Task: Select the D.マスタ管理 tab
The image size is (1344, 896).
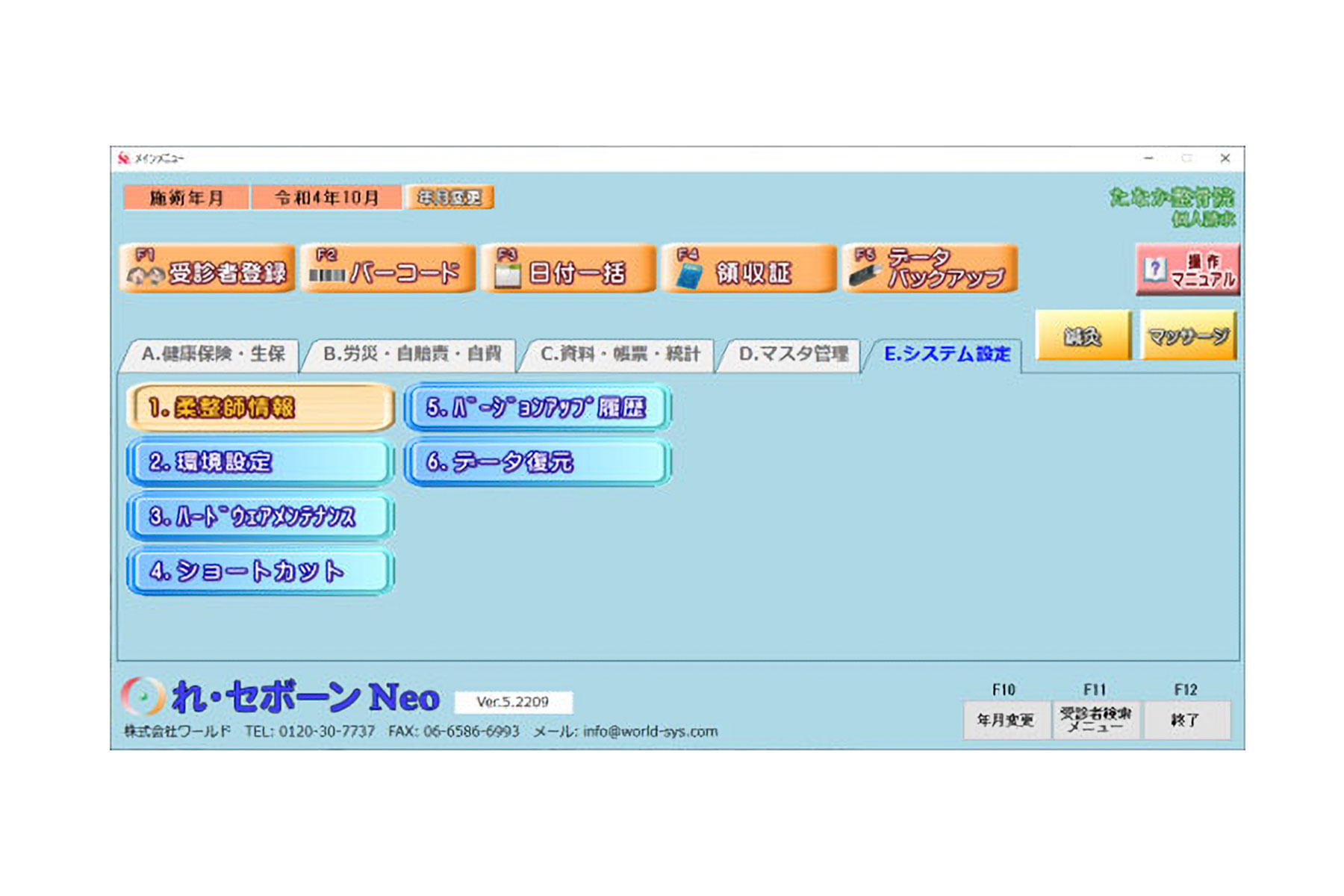Action: 793,354
